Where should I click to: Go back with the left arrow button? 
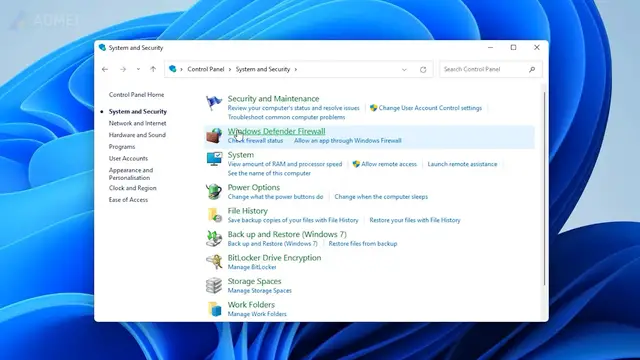[105, 69]
